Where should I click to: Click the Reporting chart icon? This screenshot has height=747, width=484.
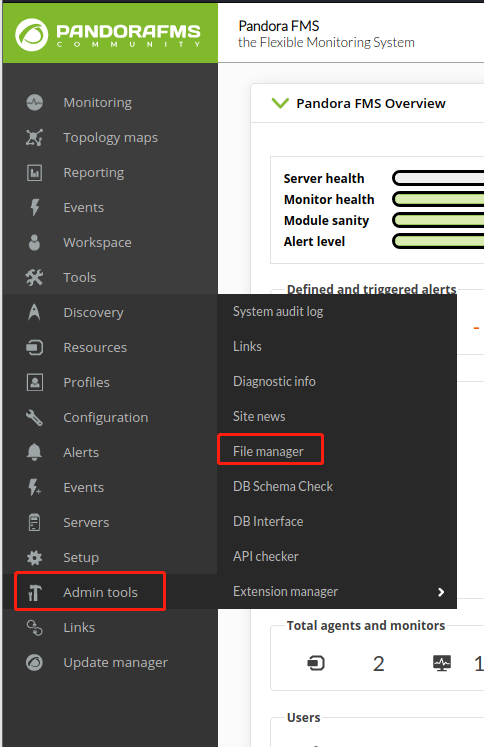34,172
